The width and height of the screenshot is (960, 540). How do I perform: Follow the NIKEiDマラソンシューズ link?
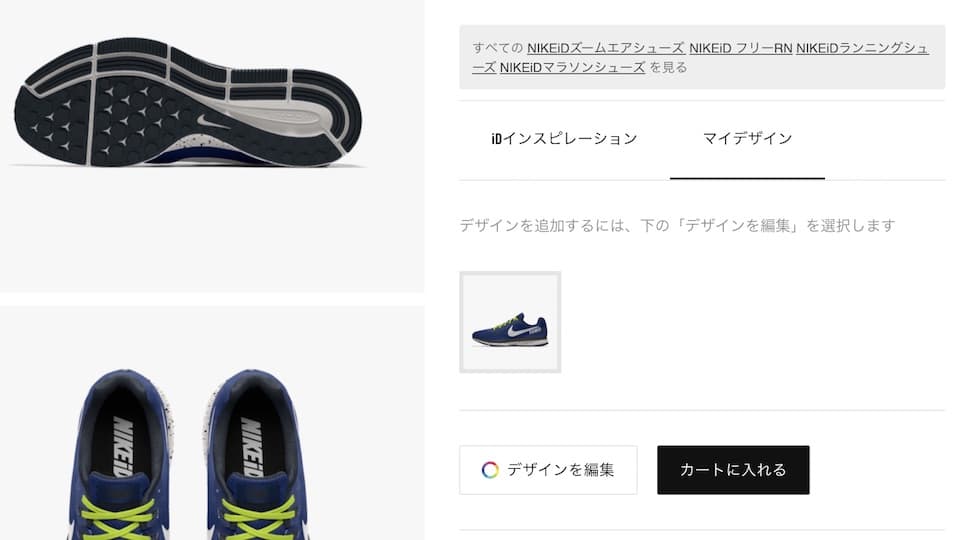pos(572,67)
